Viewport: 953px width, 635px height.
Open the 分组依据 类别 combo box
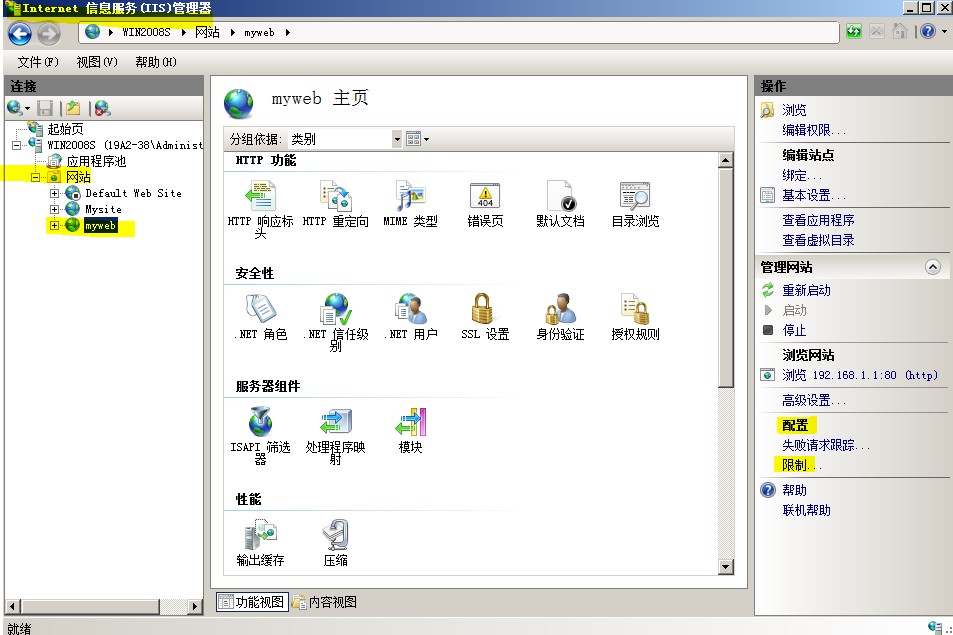click(345, 139)
